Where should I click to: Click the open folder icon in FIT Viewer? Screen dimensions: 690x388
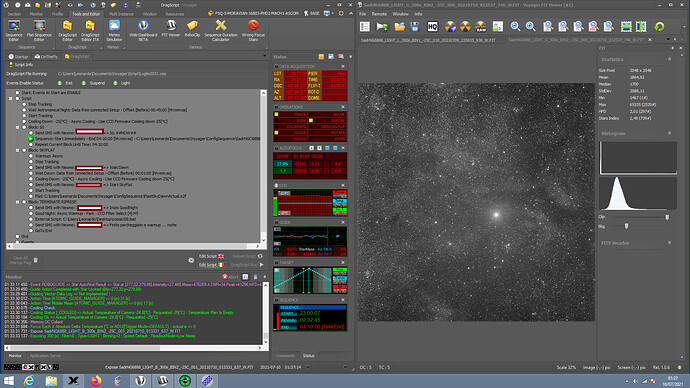click(400, 27)
